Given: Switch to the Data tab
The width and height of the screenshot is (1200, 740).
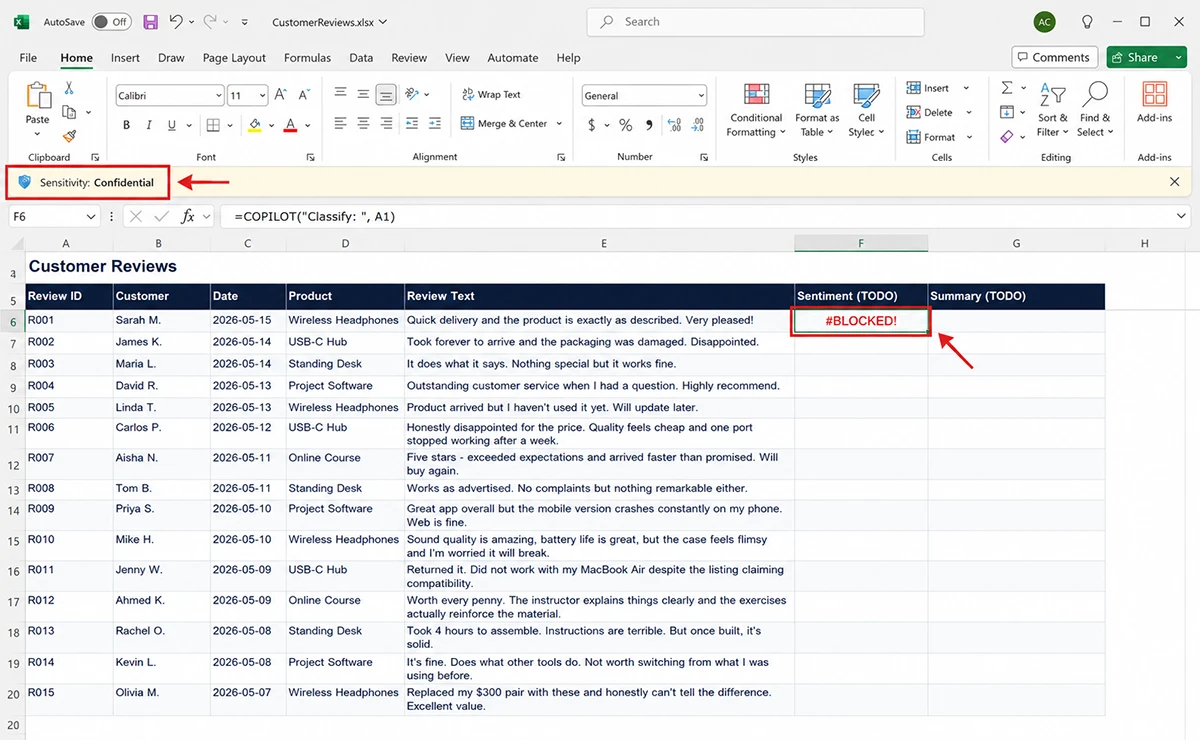Looking at the screenshot, I should click(361, 58).
